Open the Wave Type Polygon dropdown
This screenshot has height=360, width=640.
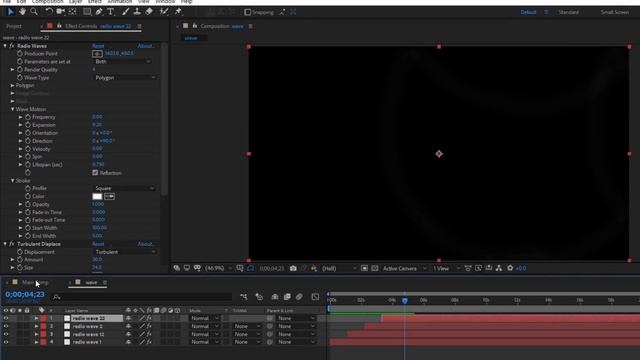(125, 78)
